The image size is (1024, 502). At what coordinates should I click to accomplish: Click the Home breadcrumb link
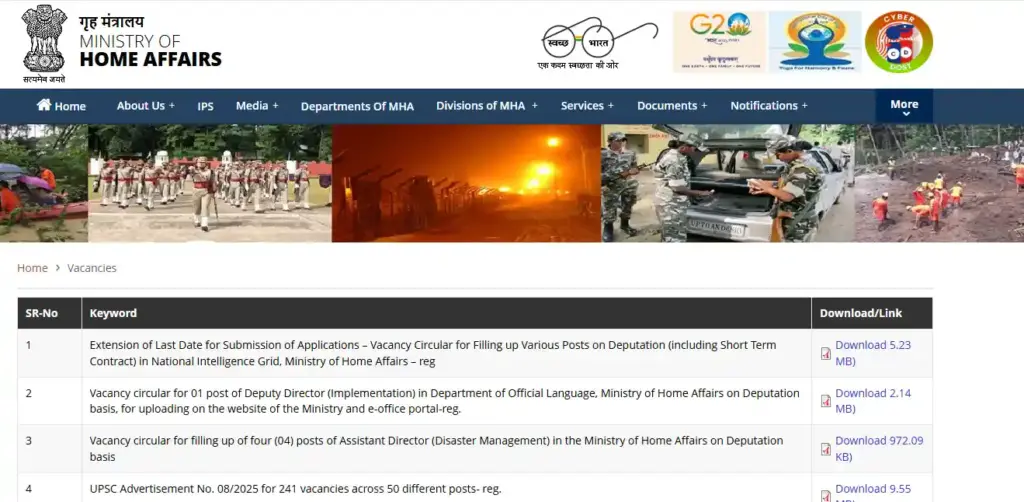[x=32, y=268]
